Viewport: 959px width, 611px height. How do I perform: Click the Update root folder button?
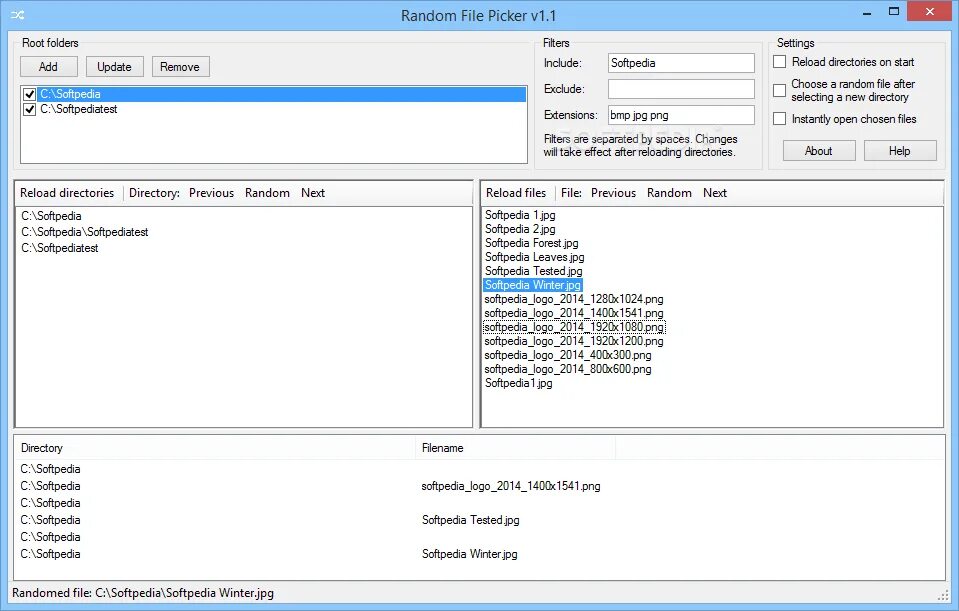tap(114, 67)
